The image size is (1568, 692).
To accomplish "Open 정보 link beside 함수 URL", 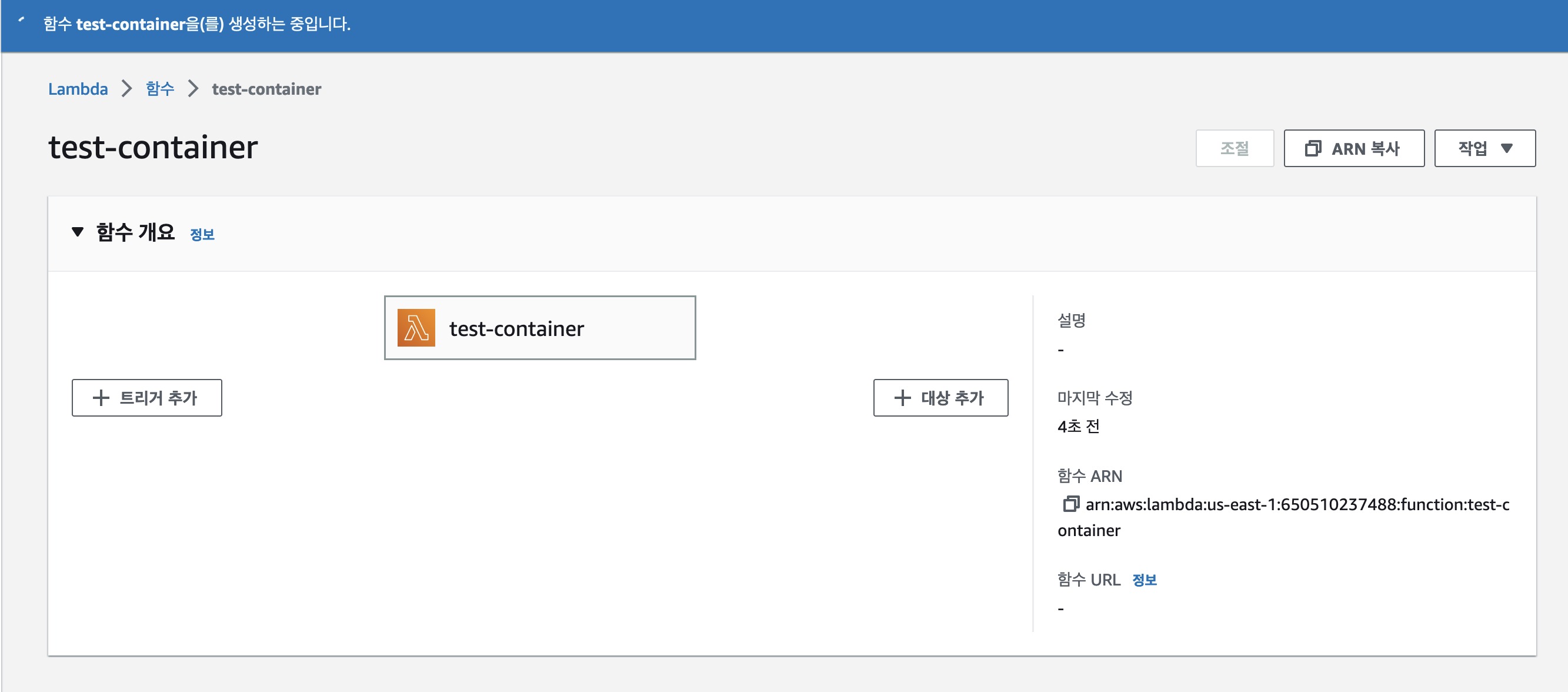I will point(1144,580).
